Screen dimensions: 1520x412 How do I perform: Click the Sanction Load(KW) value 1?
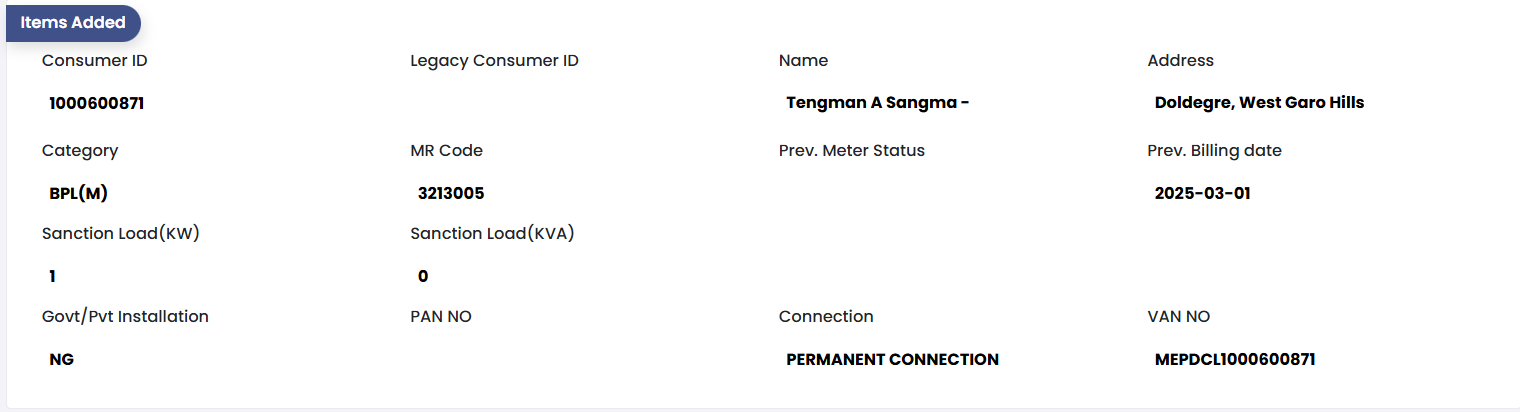pos(52,277)
